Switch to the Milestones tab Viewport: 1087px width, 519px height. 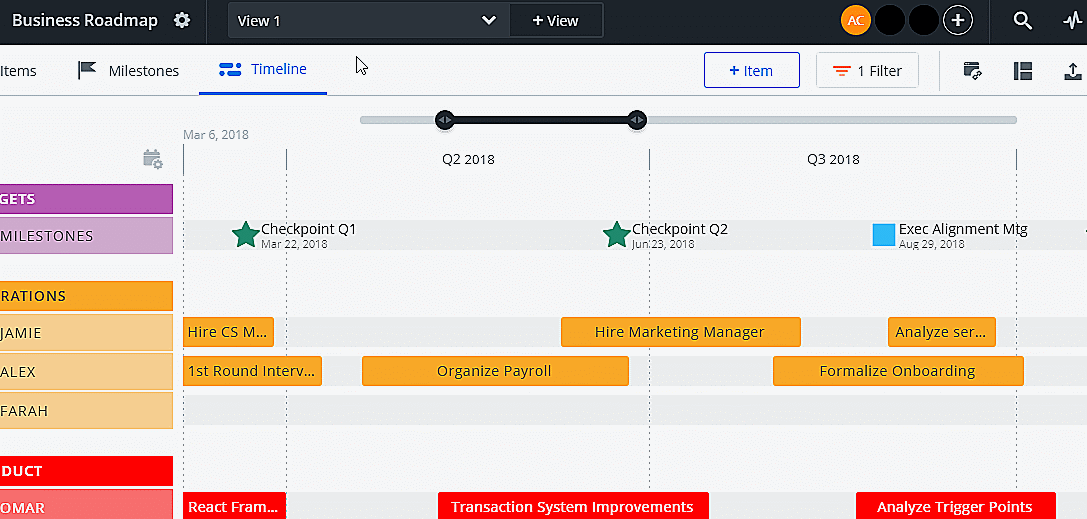pyautogui.click(x=129, y=71)
